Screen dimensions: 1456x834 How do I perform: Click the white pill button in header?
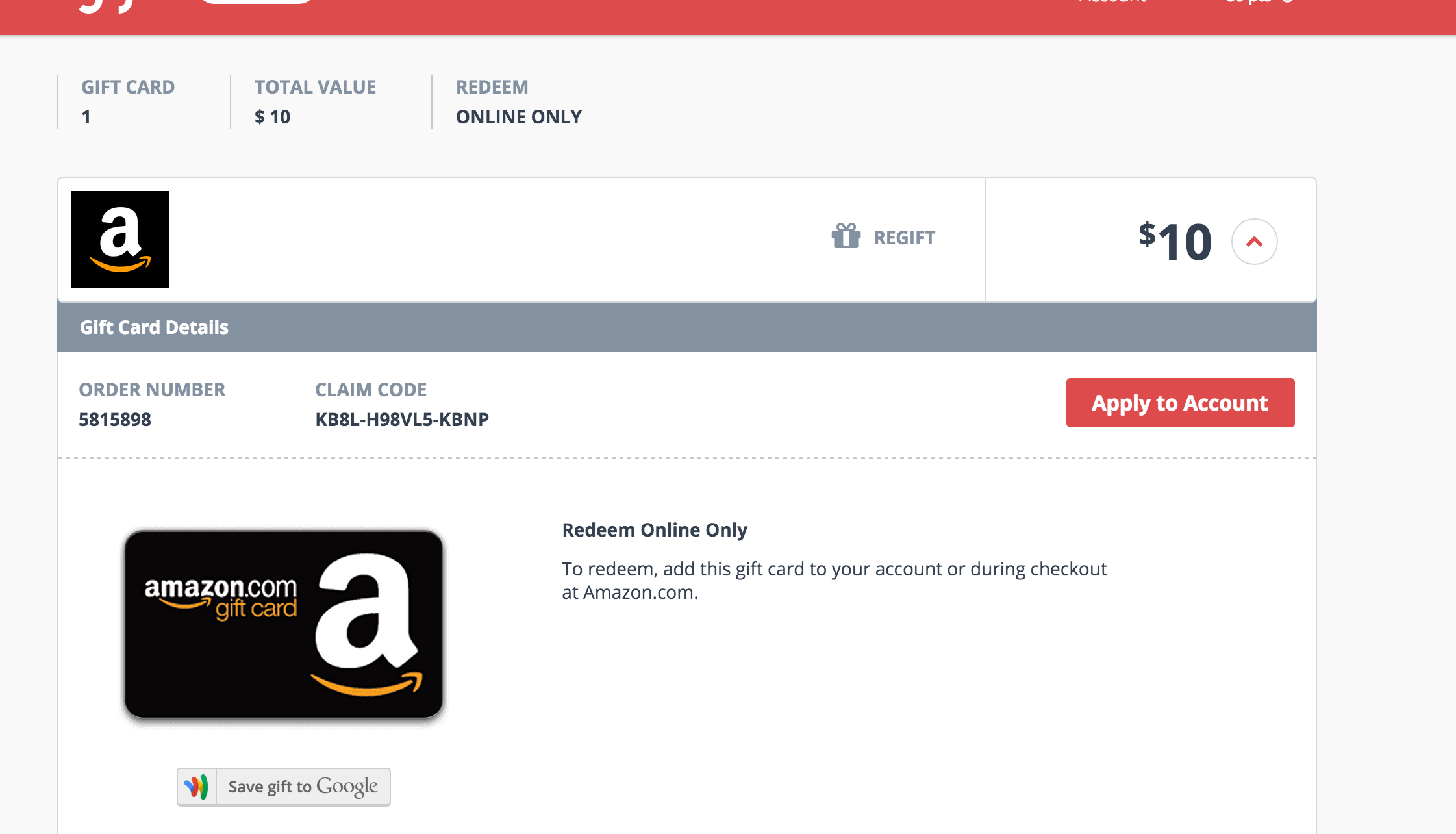click(x=257, y=2)
